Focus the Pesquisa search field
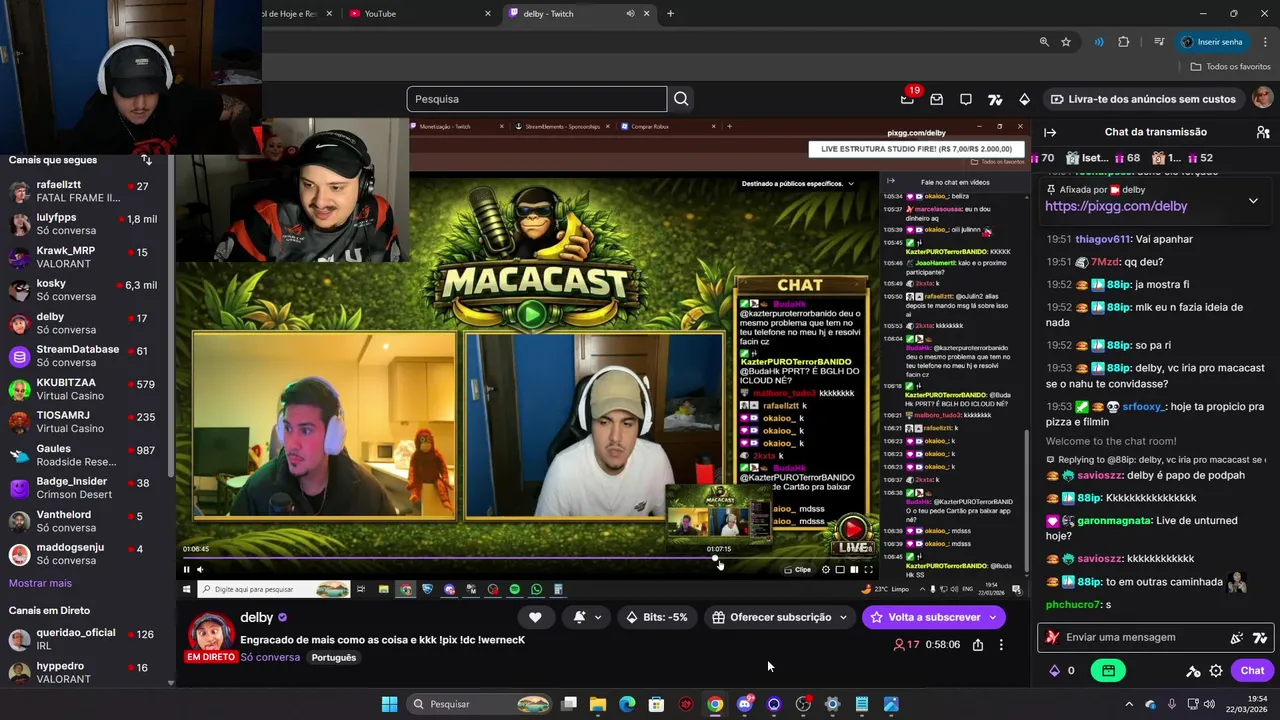Image resolution: width=1280 pixels, height=720 pixels. click(536, 99)
